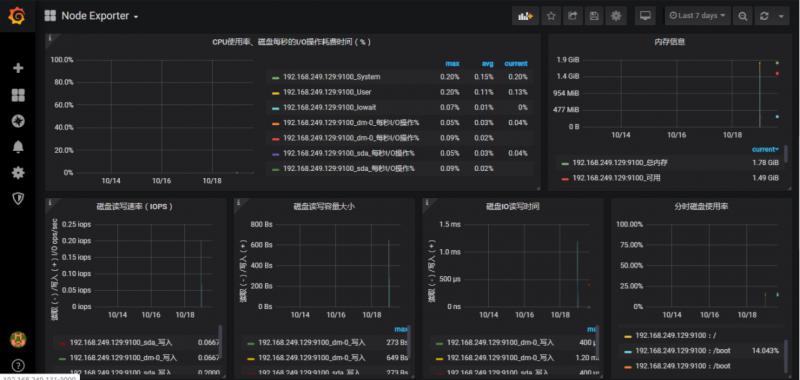Image resolution: width=800 pixels, height=380 pixels.
Task: Open the refresh interval dropdown arrow
Action: pyautogui.click(x=781, y=16)
